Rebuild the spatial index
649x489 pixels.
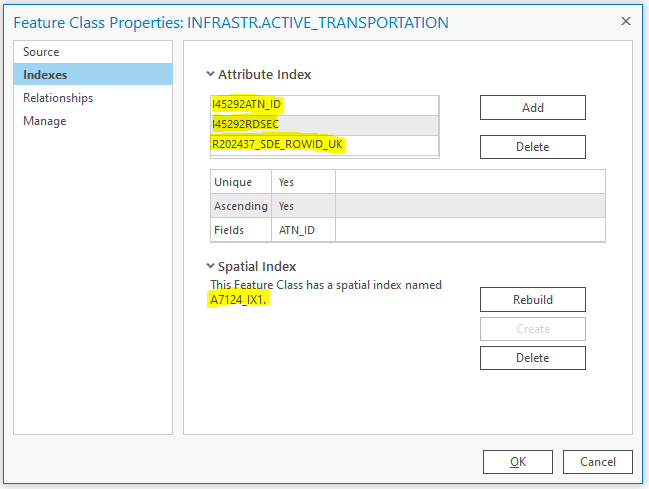[532, 300]
